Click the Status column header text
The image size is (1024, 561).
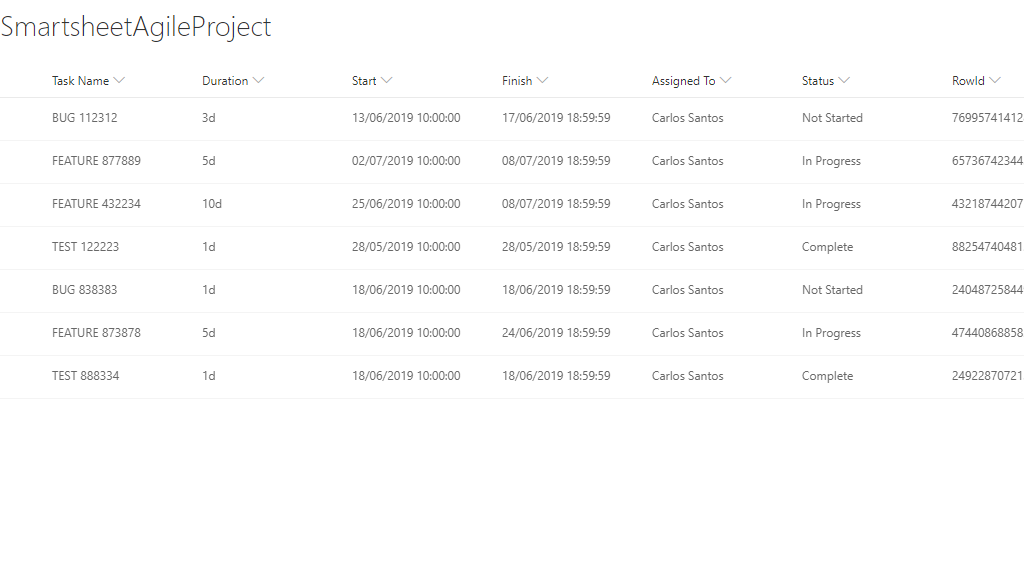[x=818, y=81]
